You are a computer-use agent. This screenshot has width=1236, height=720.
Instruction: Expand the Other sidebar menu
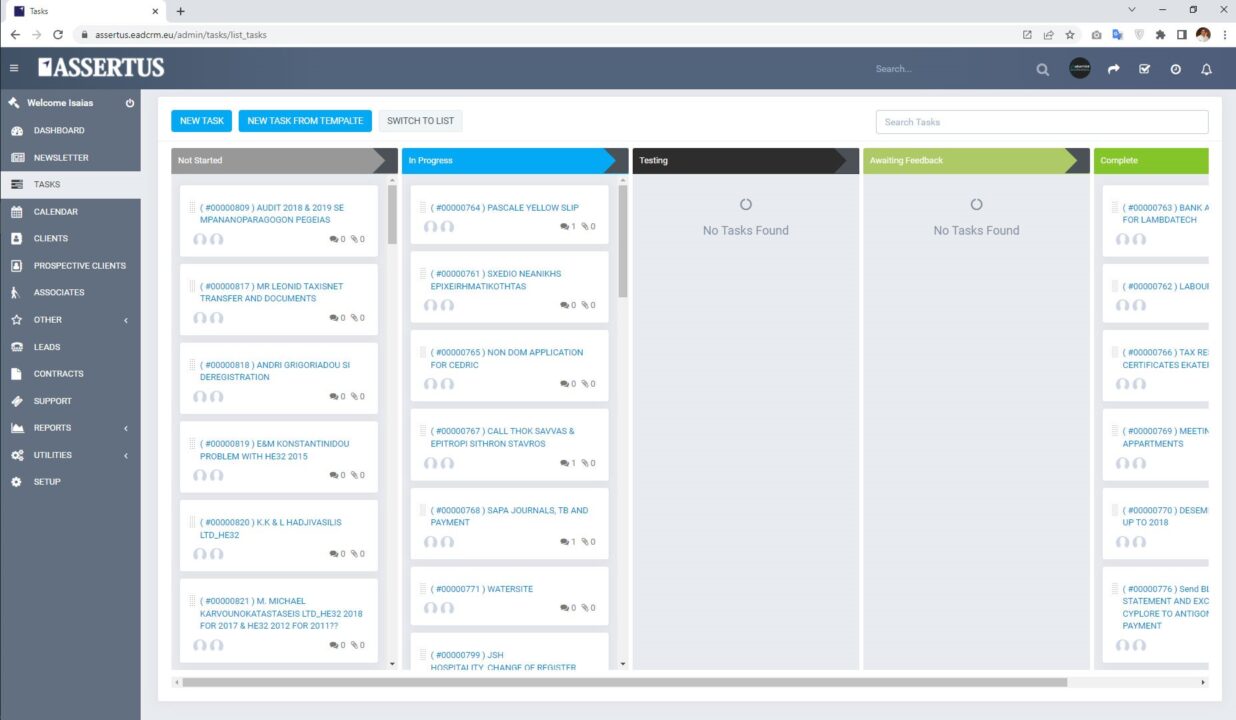click(125, 320)
